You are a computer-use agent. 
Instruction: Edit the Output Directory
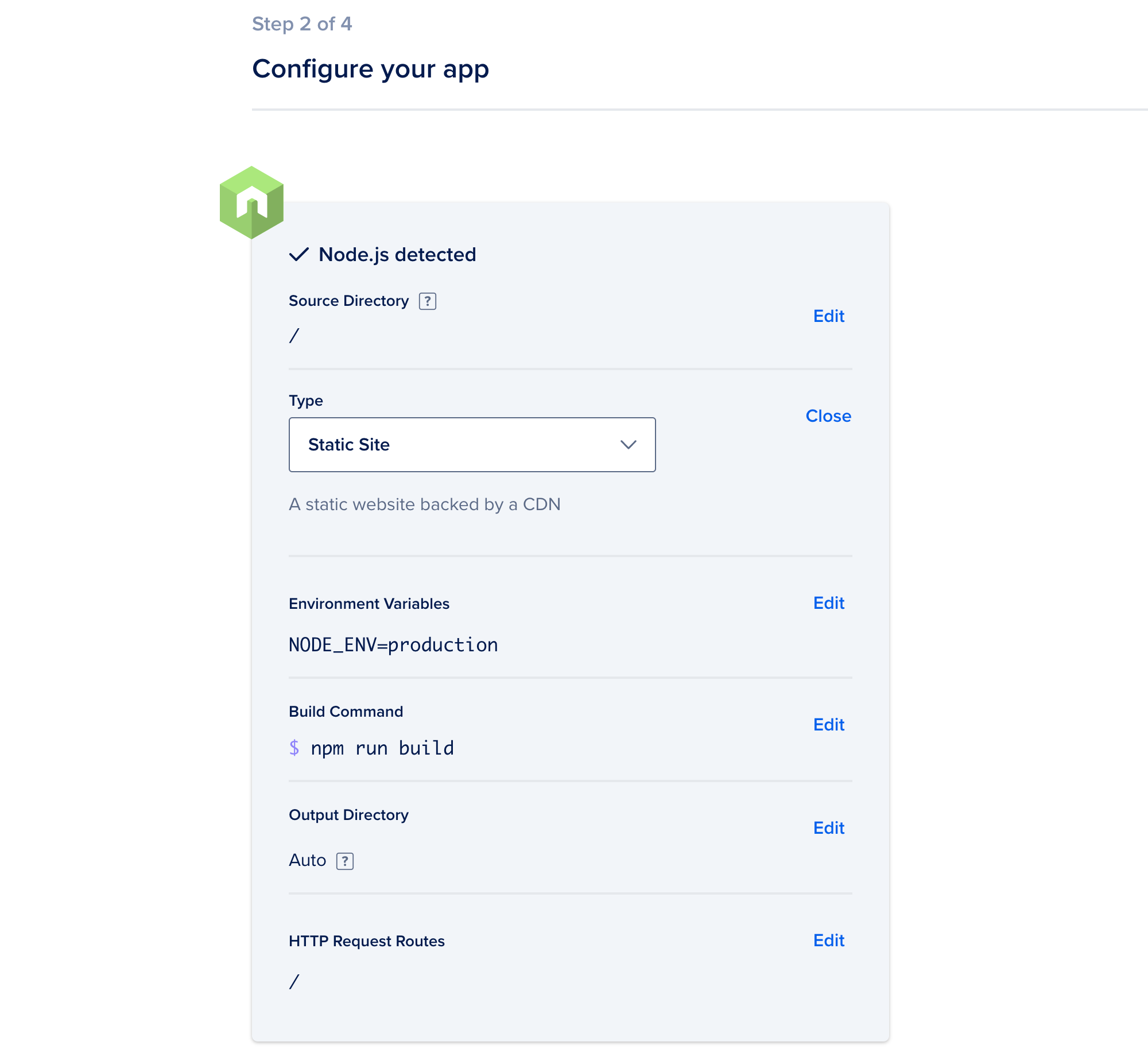pyautogui.click(x=828, y=828)
